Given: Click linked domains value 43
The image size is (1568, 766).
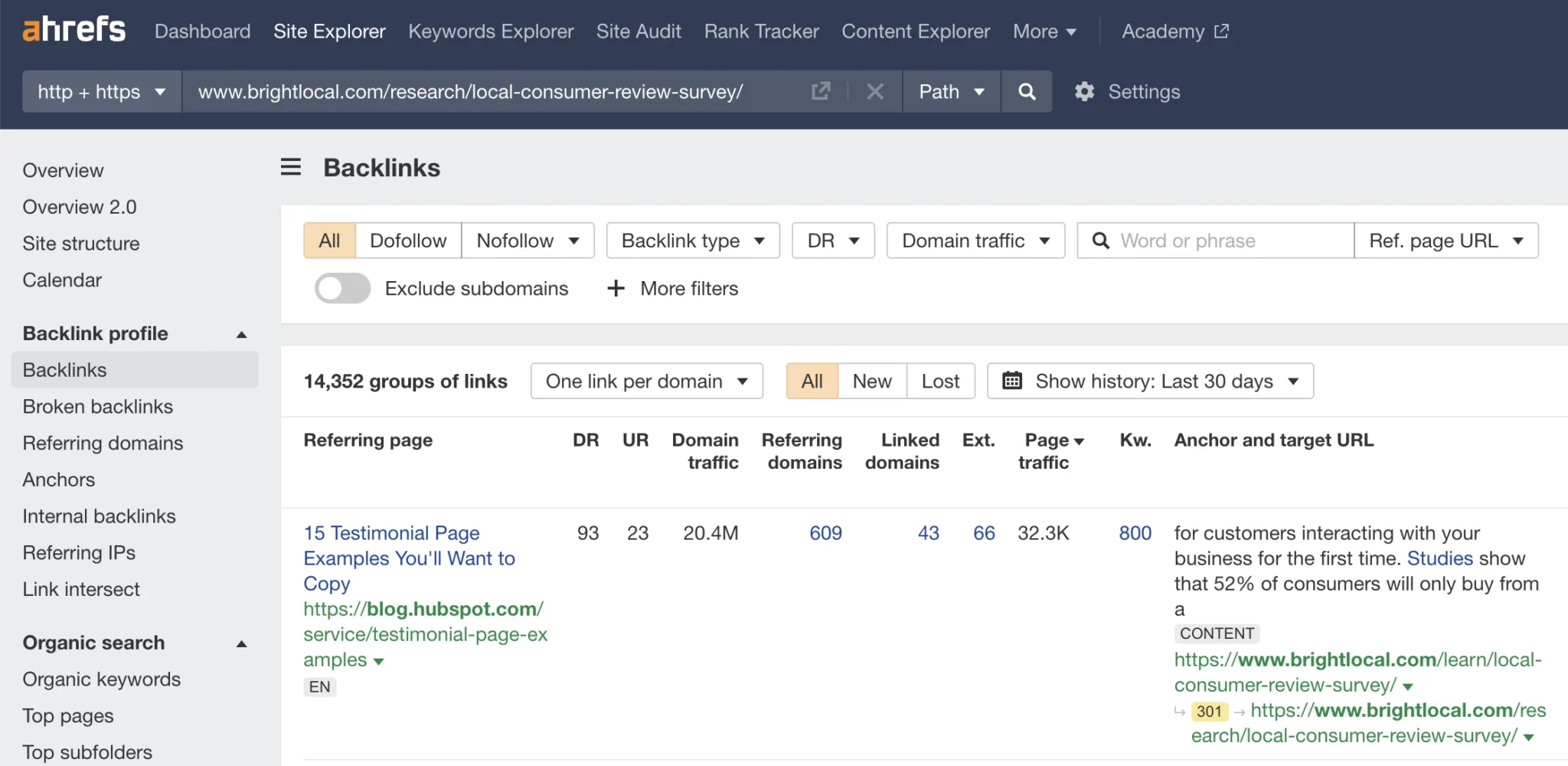Looking at the screenshot, I should 928,533.
